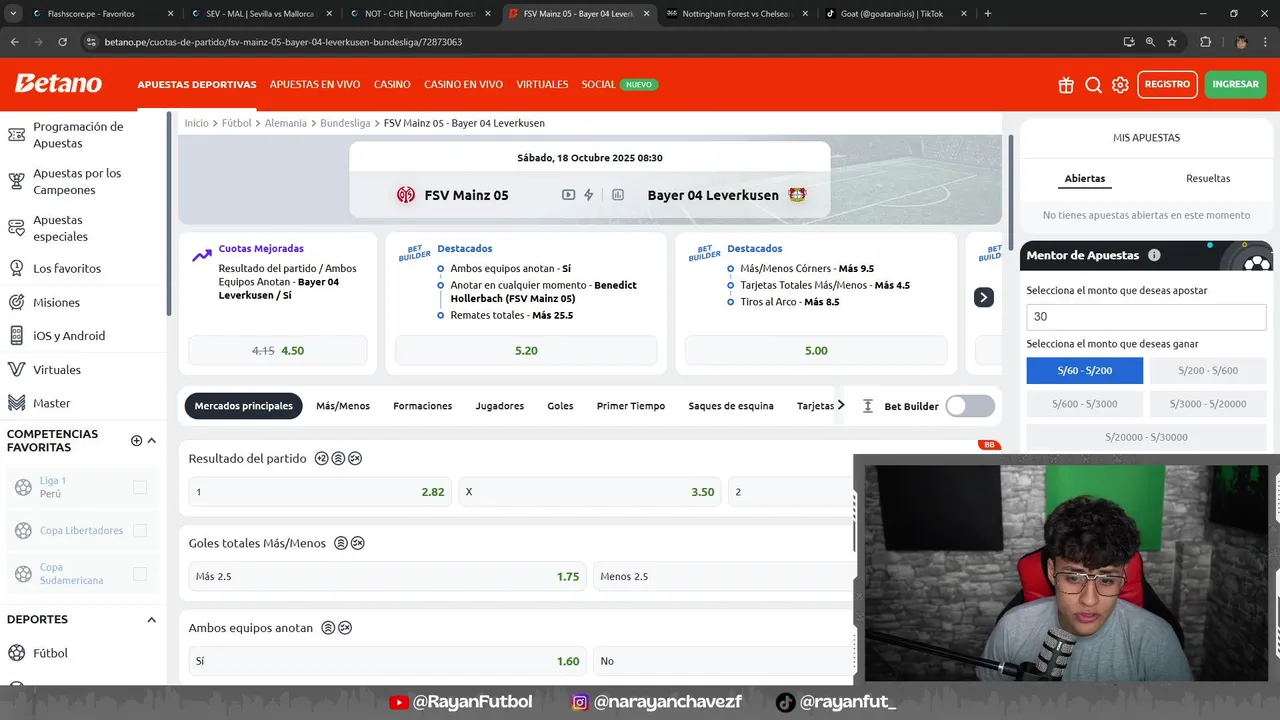This screenshot has height=720, width=1280.
Task: Open Betano settings gear icon
Action: click(x=1121, y=85)
